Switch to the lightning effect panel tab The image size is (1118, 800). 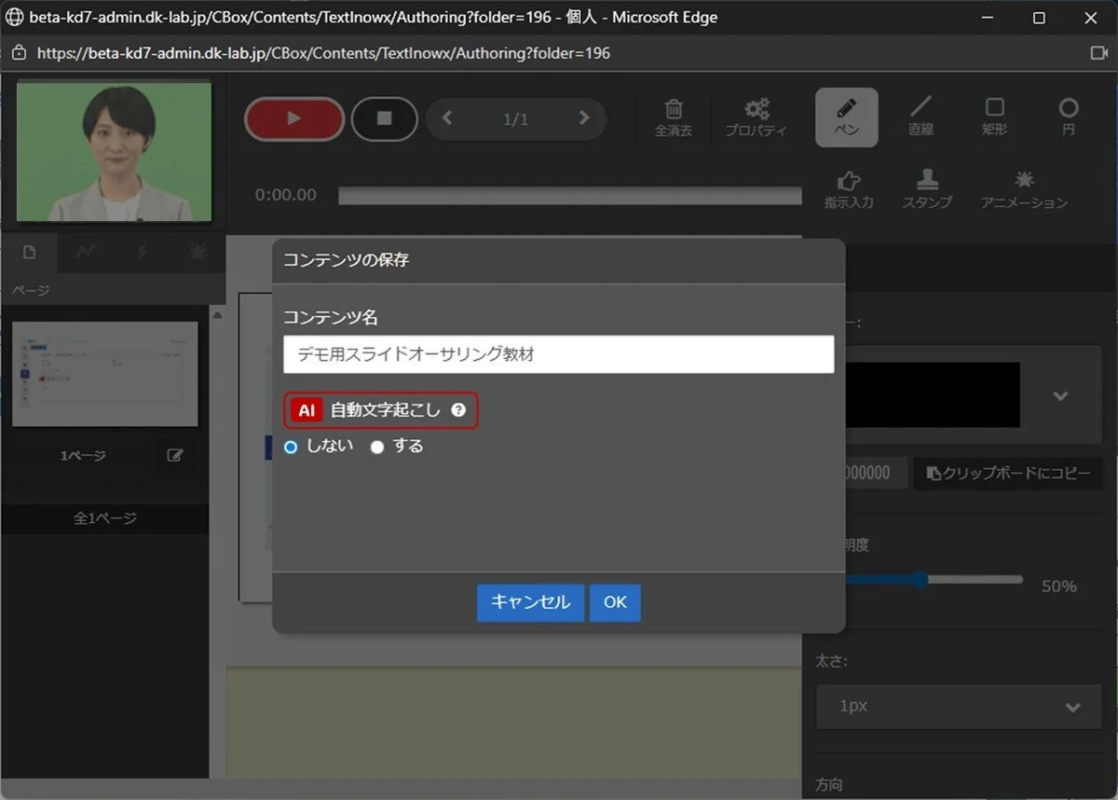(x=142, y=252)
